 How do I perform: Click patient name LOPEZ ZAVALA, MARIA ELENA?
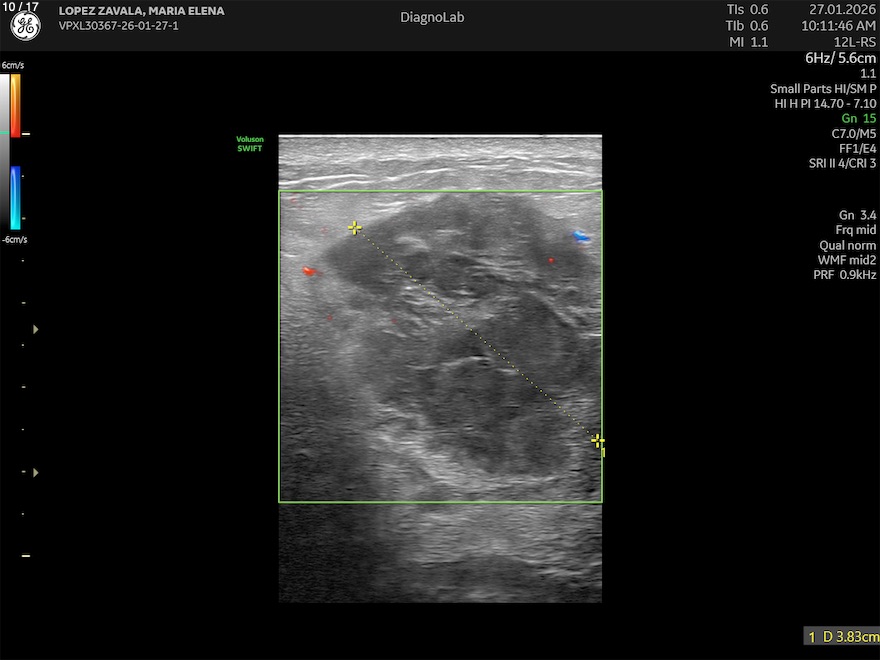click(141, 11)
